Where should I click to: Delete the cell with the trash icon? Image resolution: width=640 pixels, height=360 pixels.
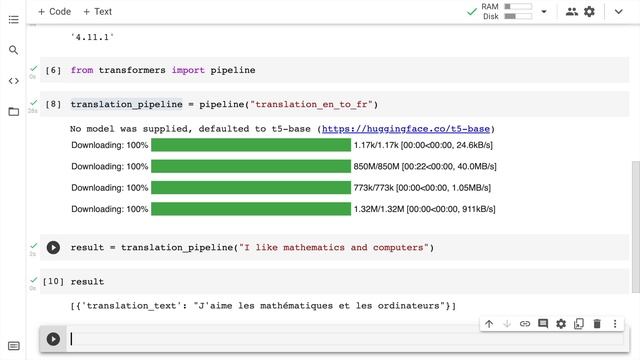point(597,324)
